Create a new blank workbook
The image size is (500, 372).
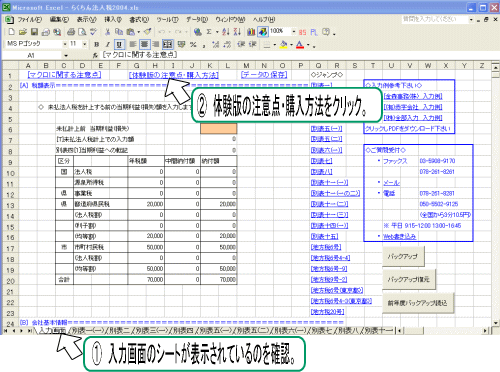tap(11, 32)
